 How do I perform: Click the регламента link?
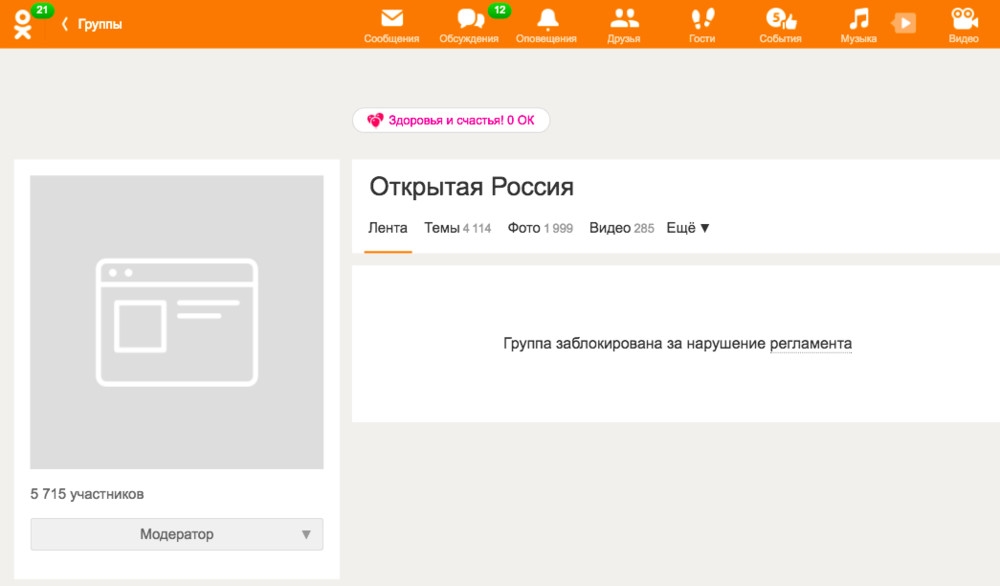810,342
